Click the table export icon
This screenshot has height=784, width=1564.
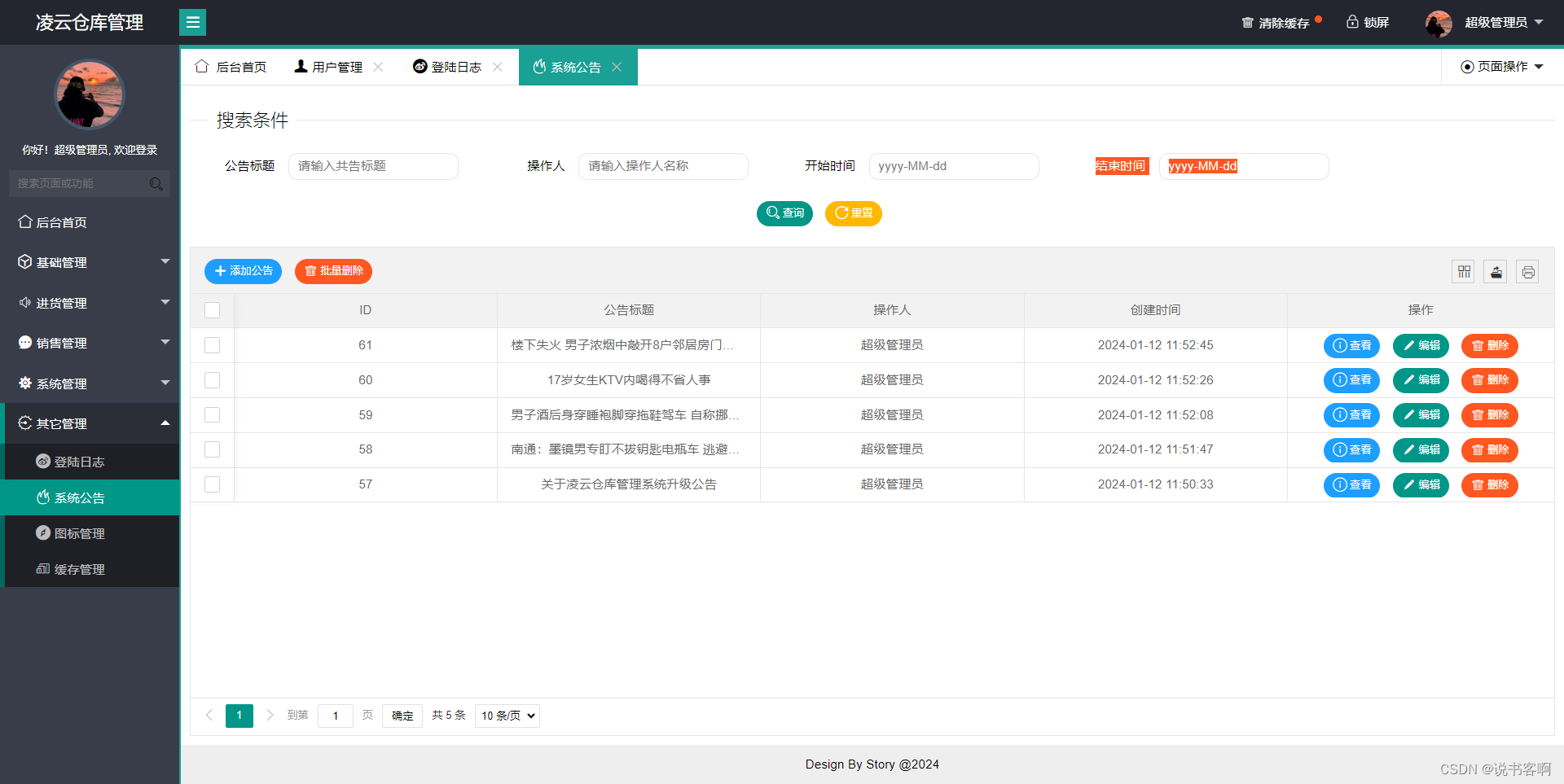(1496, 272)
